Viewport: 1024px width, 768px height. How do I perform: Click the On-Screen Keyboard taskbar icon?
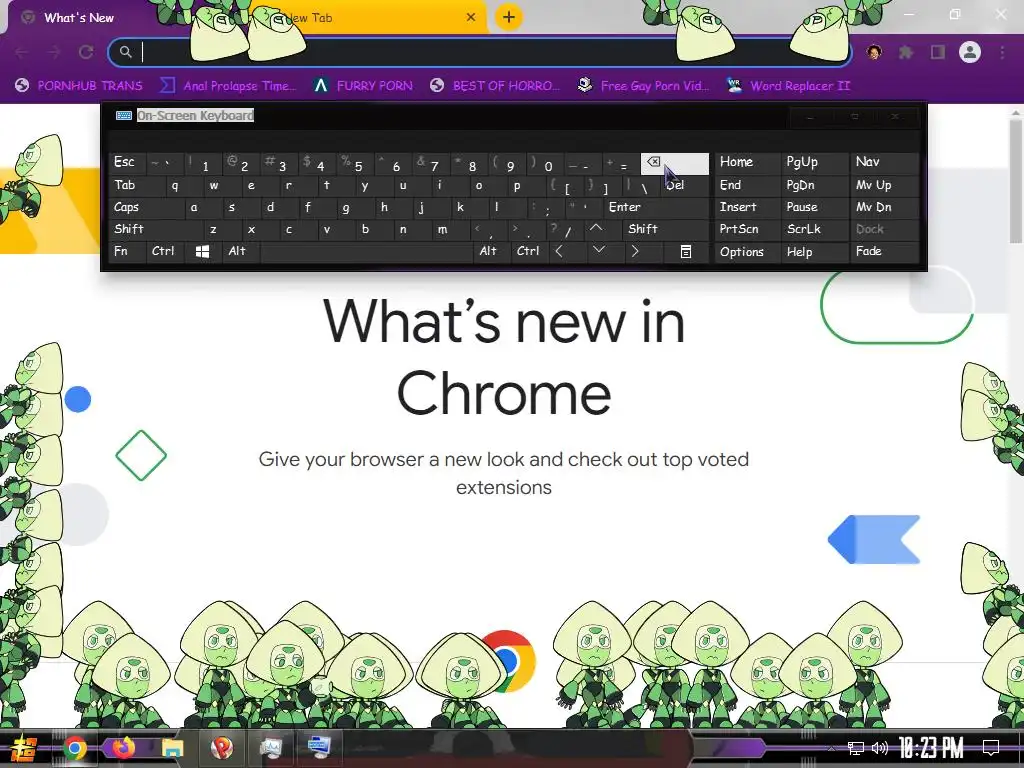click(x=319, y=748)
